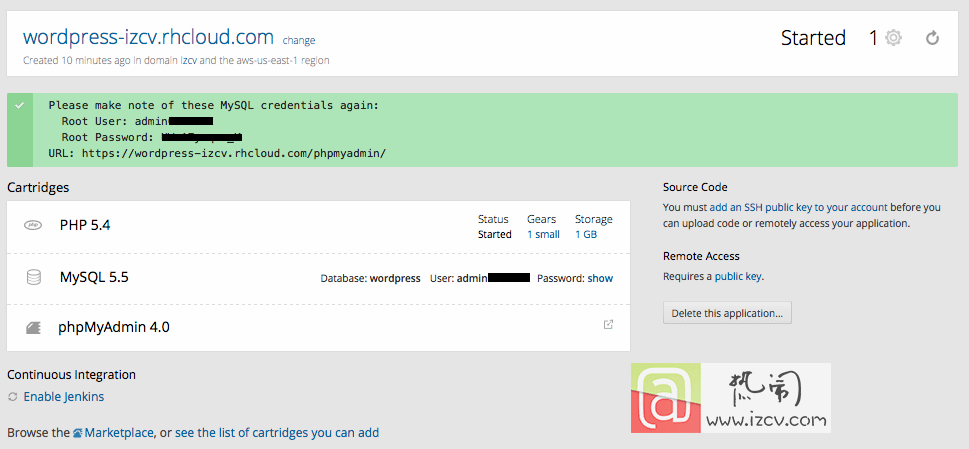This screenshot has height=449, width=969.
Task: Click the Continuous Integration heading
Action: point(72,375)
